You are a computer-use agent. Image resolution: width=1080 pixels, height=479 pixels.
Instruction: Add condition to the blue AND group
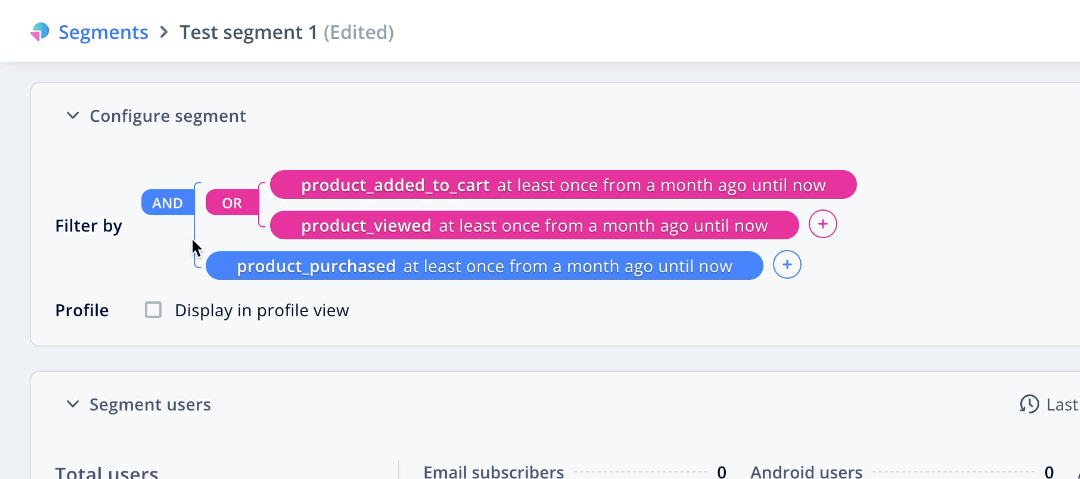click(x=788, y=266)
